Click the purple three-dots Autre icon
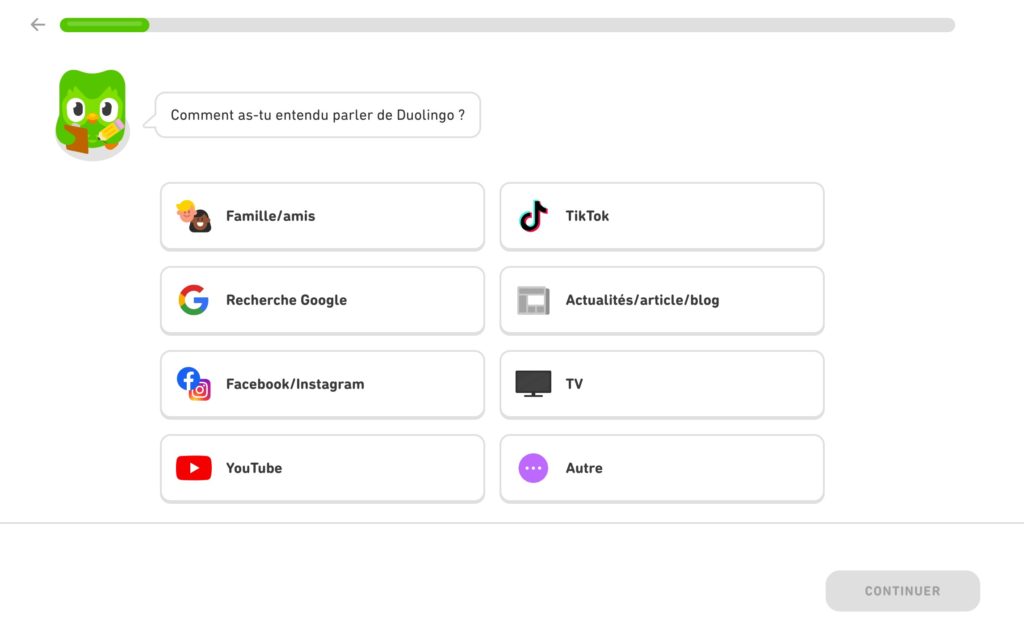 pyautogui.click(x=533, y=468)
